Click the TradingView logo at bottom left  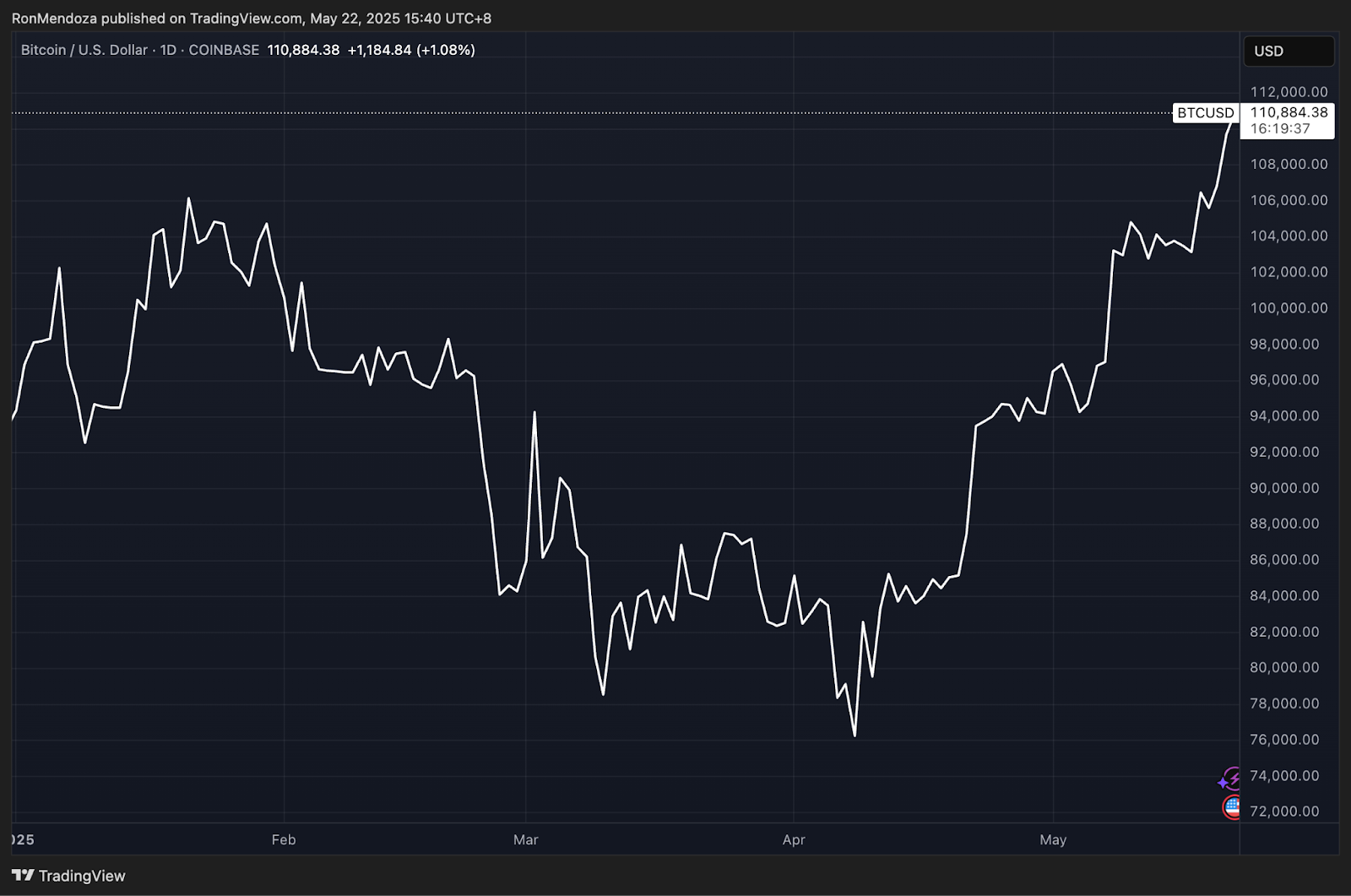coord(68,876)
